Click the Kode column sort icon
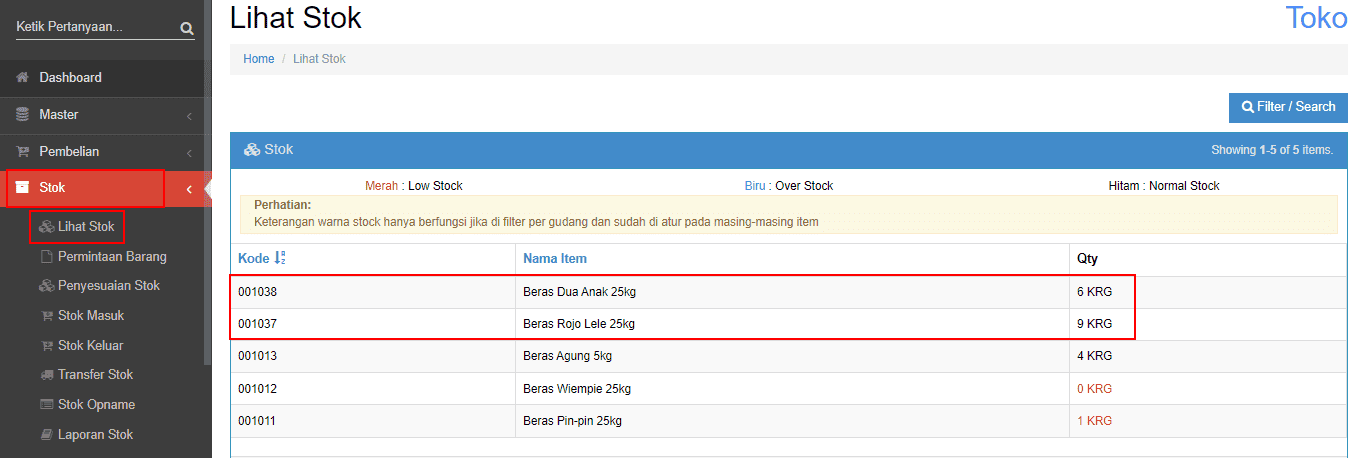Screen dimensions: 1358x458 [280, 259]
